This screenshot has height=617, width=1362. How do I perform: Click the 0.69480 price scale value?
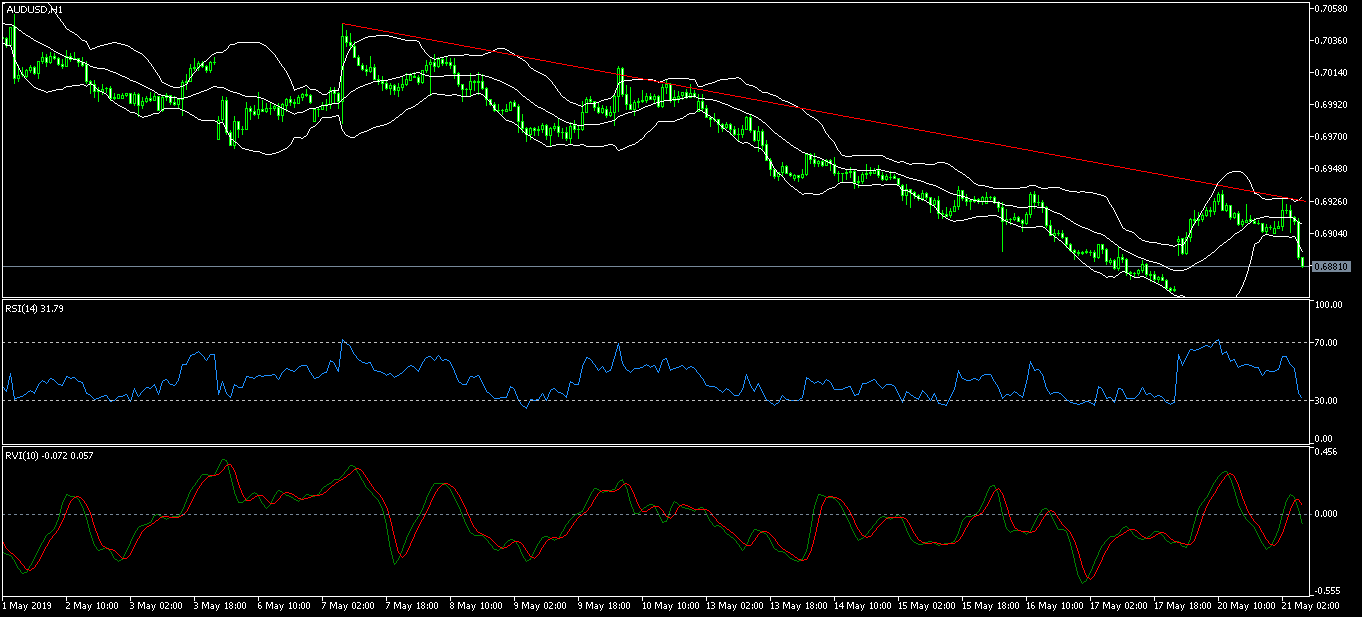pyautogui.click(x=1331, y=169)
